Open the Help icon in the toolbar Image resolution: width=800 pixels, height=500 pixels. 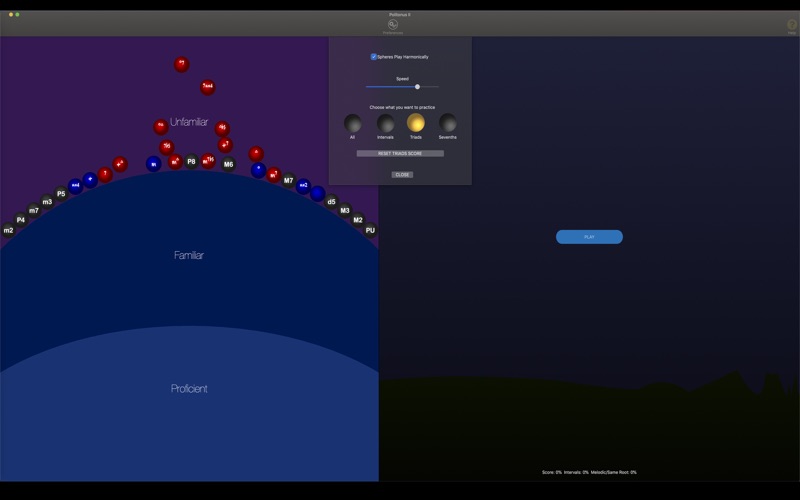pyautogui.click(x=791, y=26)
